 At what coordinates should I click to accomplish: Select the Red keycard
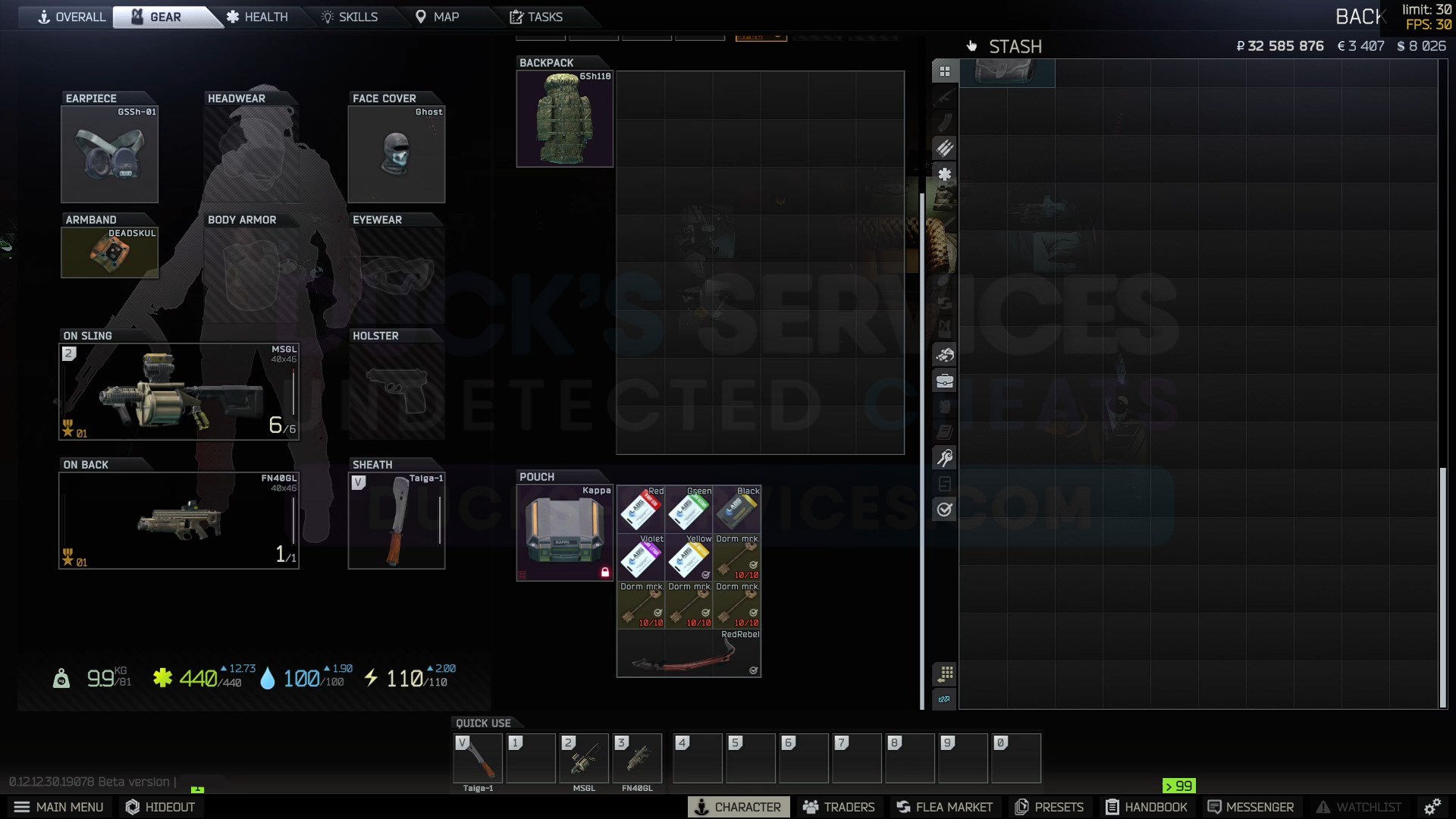(641, 510)
